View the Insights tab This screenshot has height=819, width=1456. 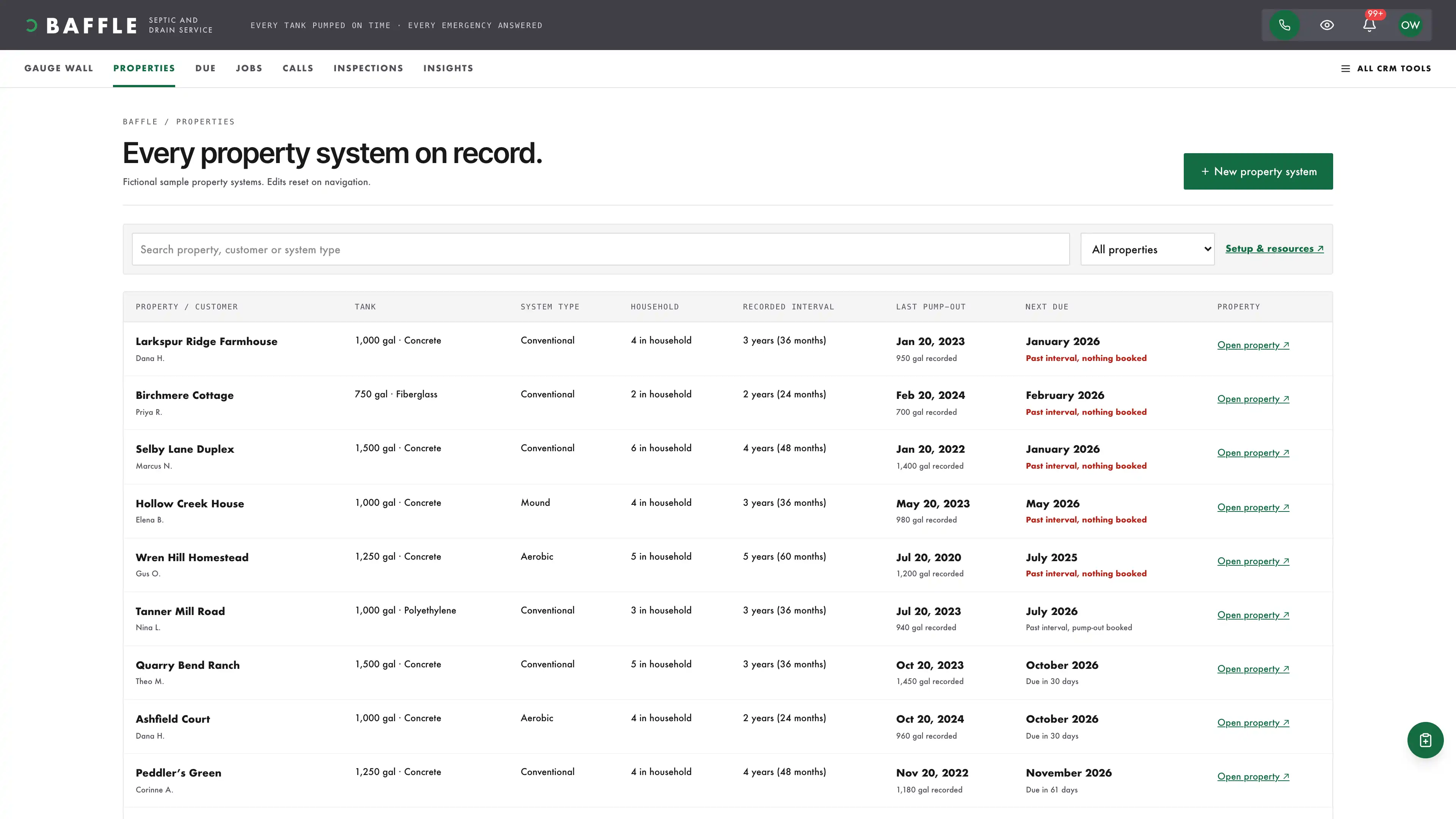pyautogui.click(x=448, y=68)
